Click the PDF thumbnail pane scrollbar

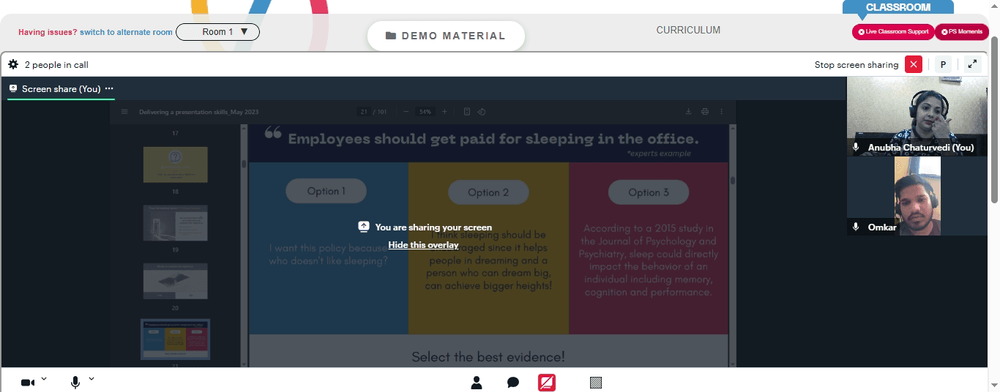coord(243,164)
